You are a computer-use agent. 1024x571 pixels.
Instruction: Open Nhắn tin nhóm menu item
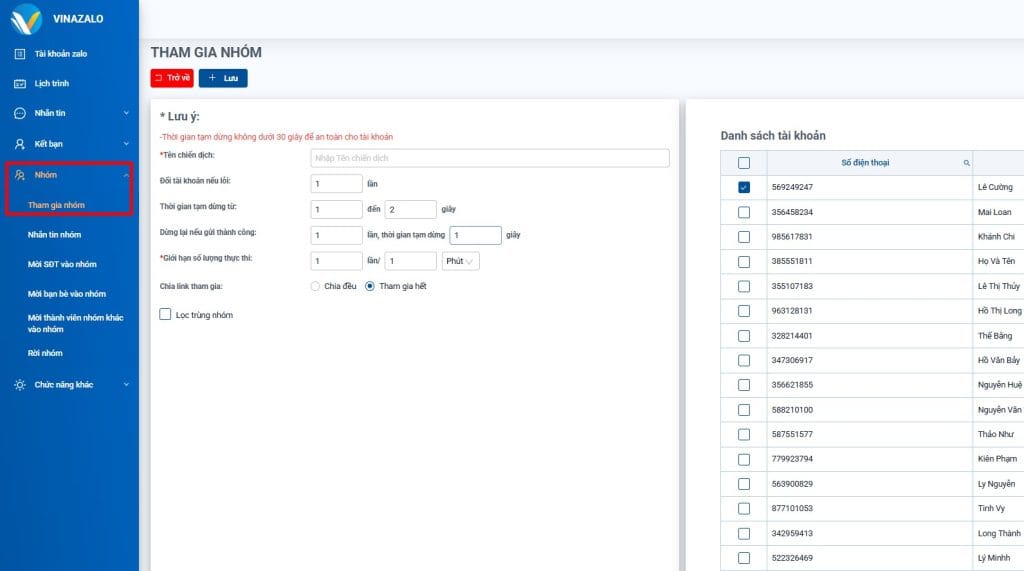pos(54,235)
